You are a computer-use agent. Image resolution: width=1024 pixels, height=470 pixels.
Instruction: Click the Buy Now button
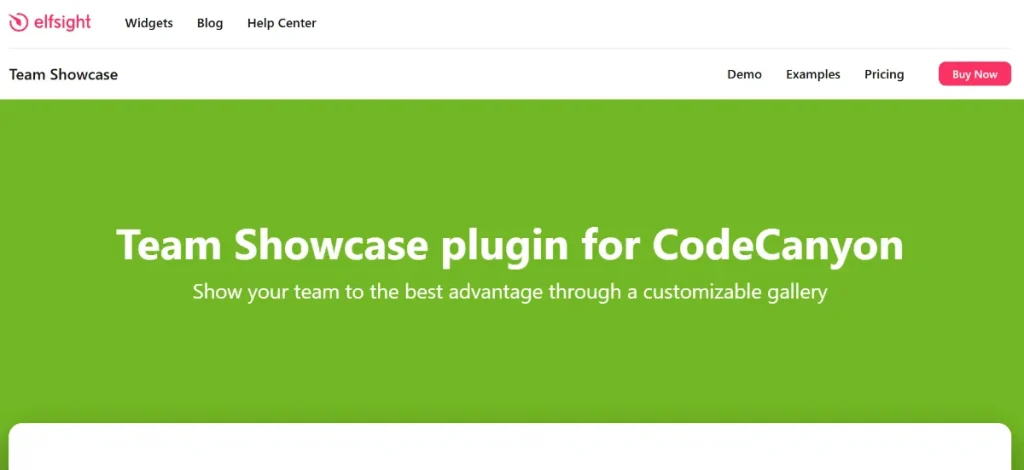pos(974,74)
